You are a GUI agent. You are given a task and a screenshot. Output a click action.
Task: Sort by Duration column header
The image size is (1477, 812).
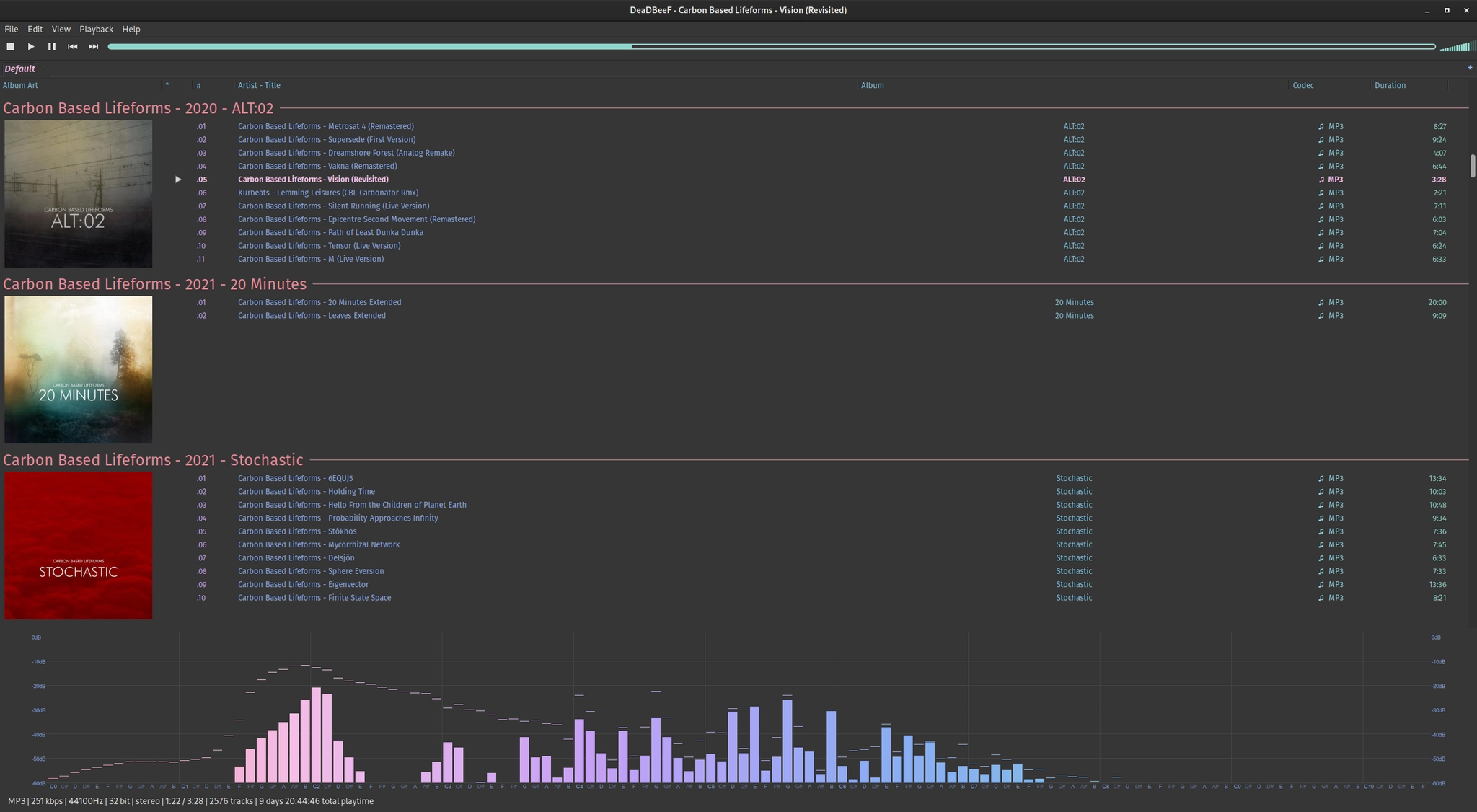pos(1390,85)
